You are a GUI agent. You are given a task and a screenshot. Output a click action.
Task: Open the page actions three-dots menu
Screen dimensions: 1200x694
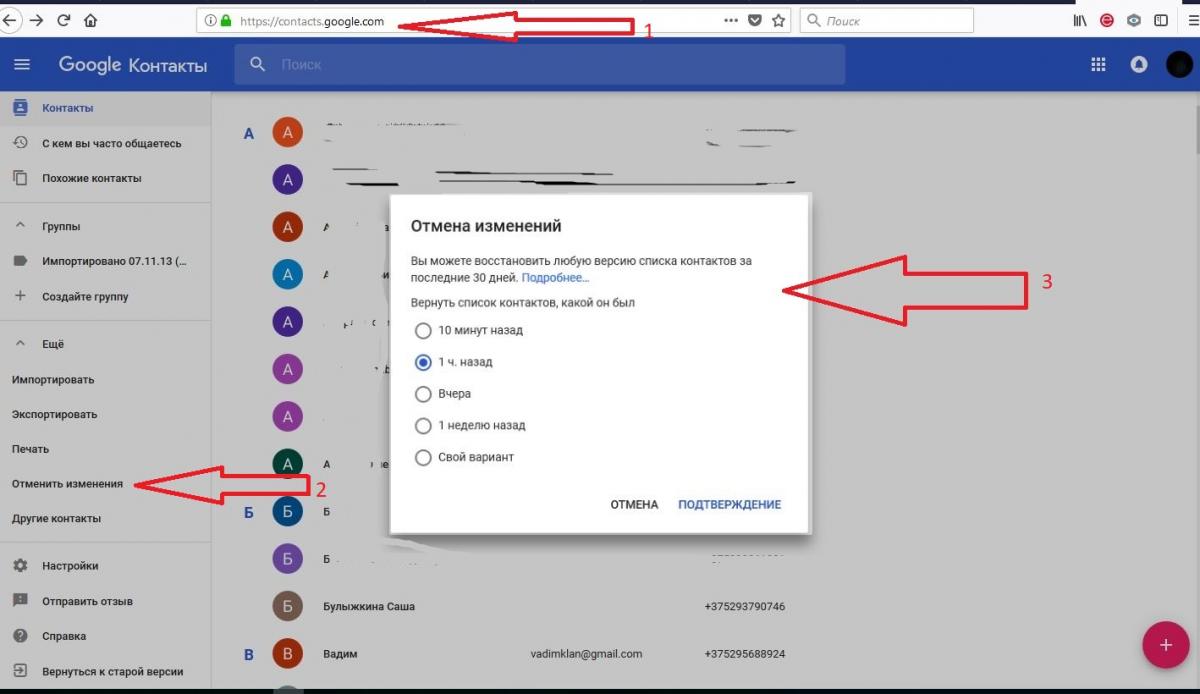[731, 20]
